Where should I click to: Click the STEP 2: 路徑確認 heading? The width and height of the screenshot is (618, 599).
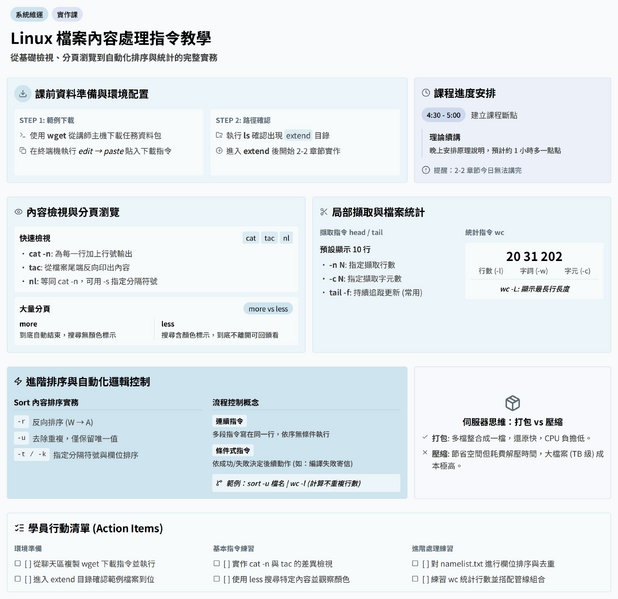click(243, 120)
